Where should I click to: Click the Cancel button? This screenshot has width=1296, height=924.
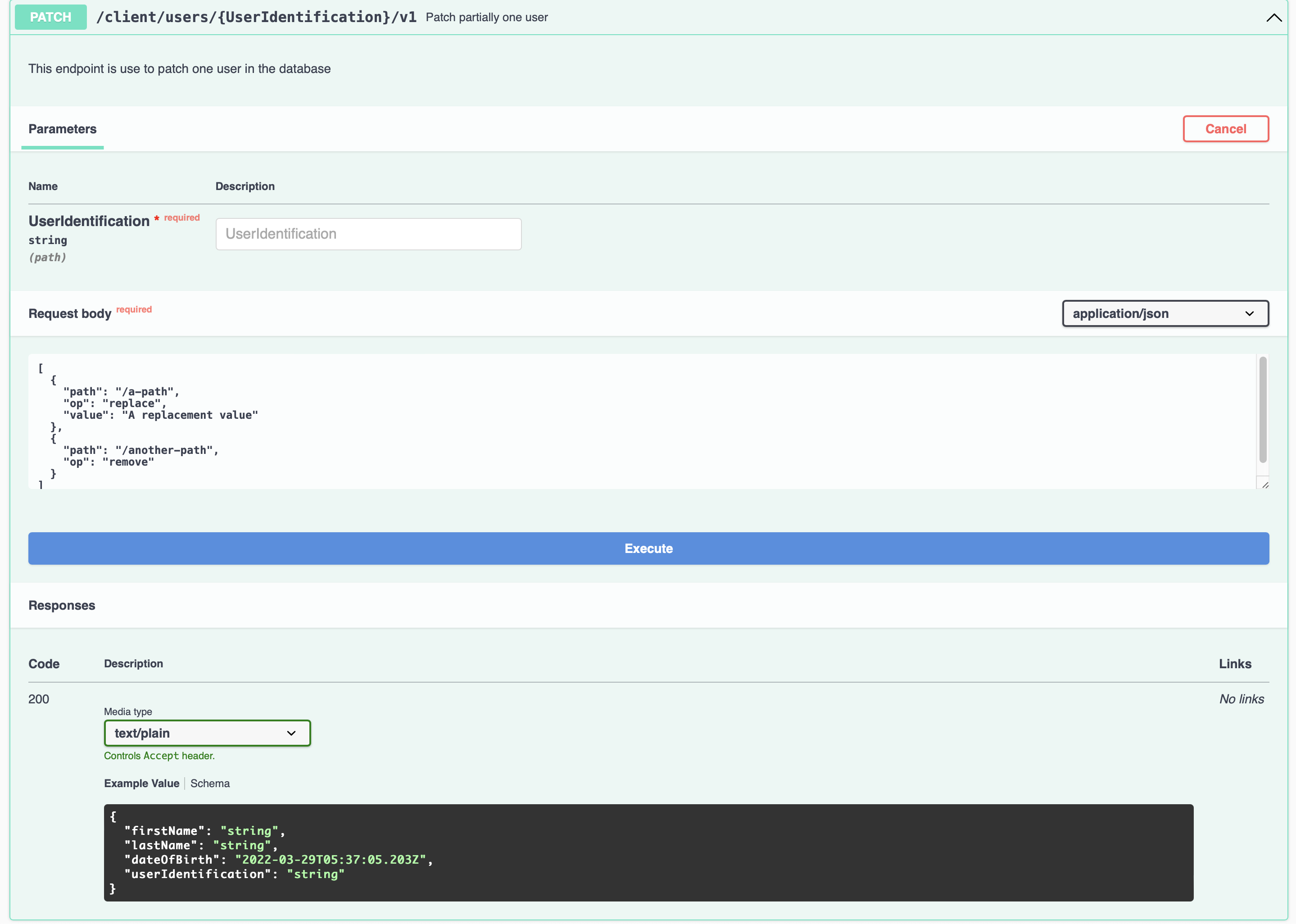tap(1225, 129)
